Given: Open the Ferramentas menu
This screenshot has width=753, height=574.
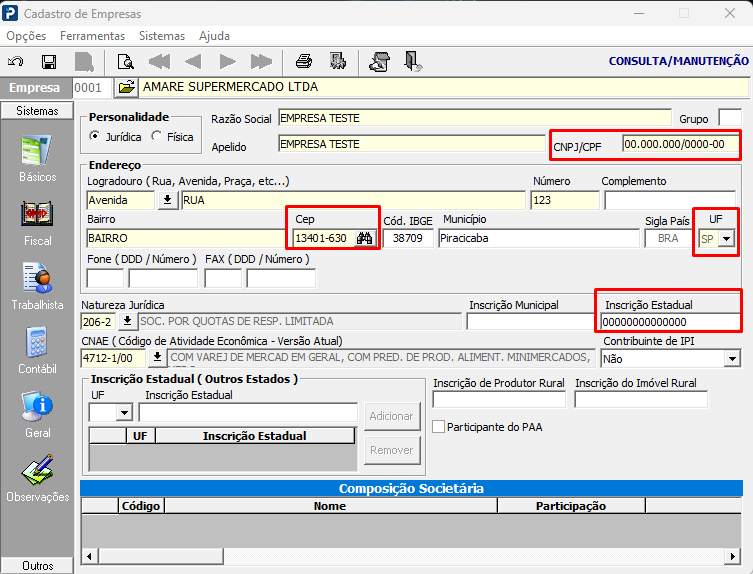Looking at the screenshot, I should [x=92, y=36].
